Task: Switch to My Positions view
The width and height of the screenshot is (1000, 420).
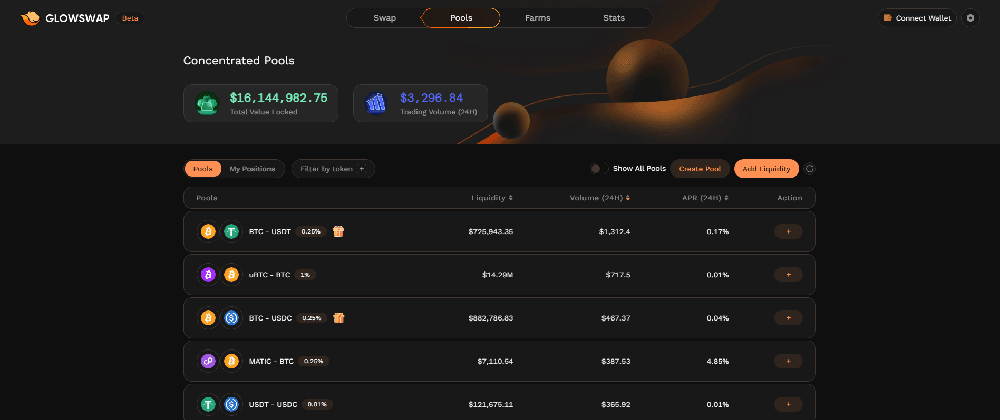Action: tap(253, 169)
